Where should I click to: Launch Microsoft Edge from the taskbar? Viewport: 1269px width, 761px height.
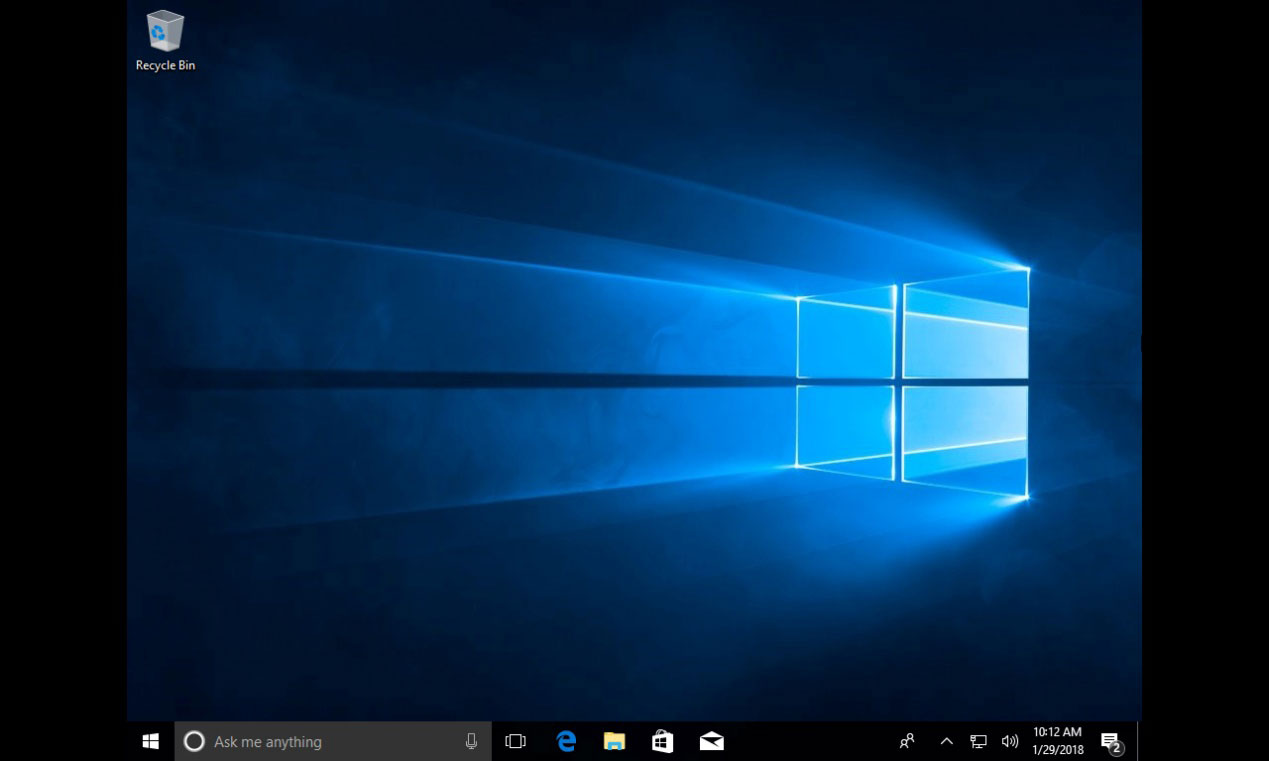pyautogui.click(x=566, y=741)
